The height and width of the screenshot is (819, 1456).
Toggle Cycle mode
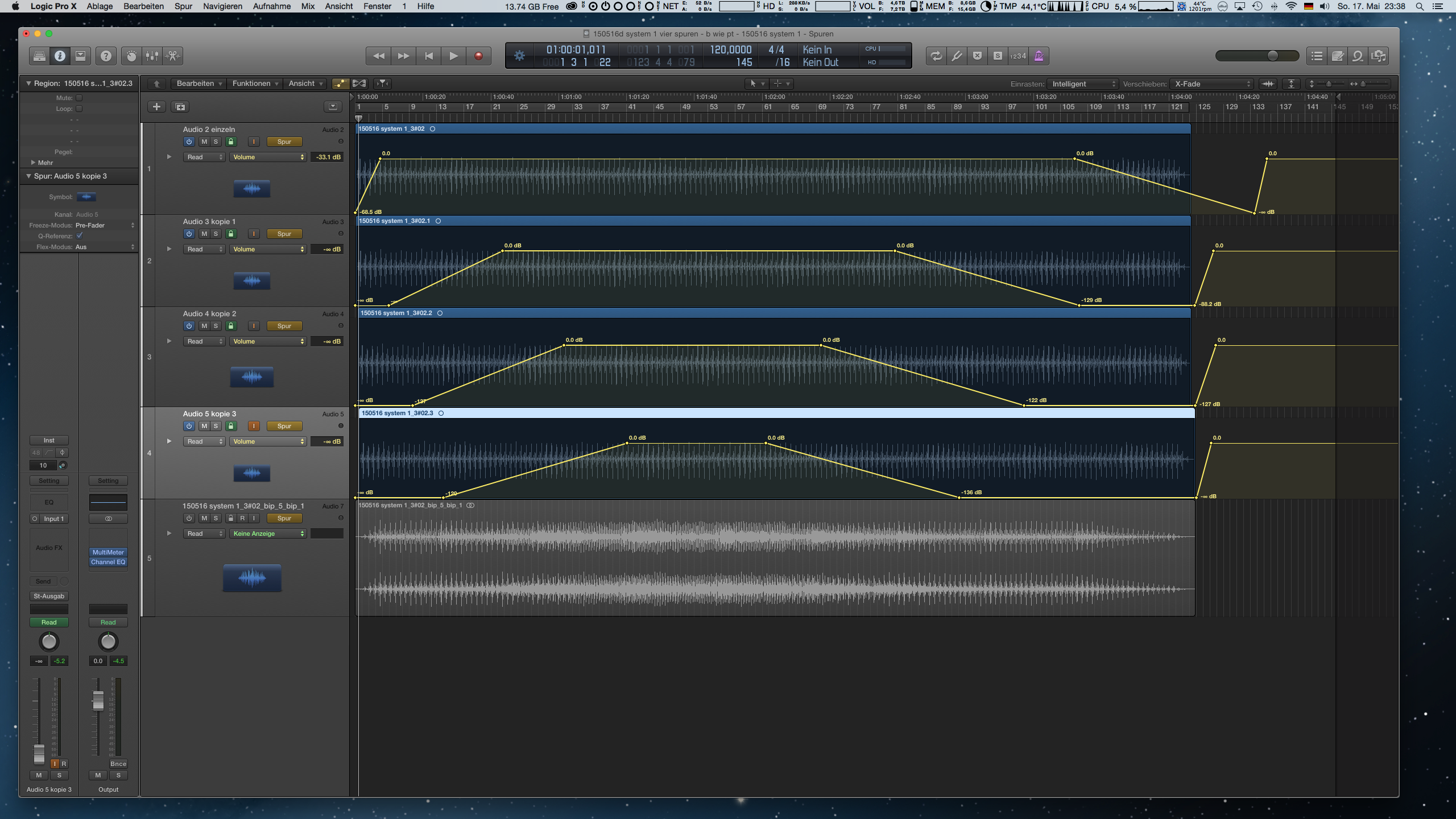[x=936, y=56]
